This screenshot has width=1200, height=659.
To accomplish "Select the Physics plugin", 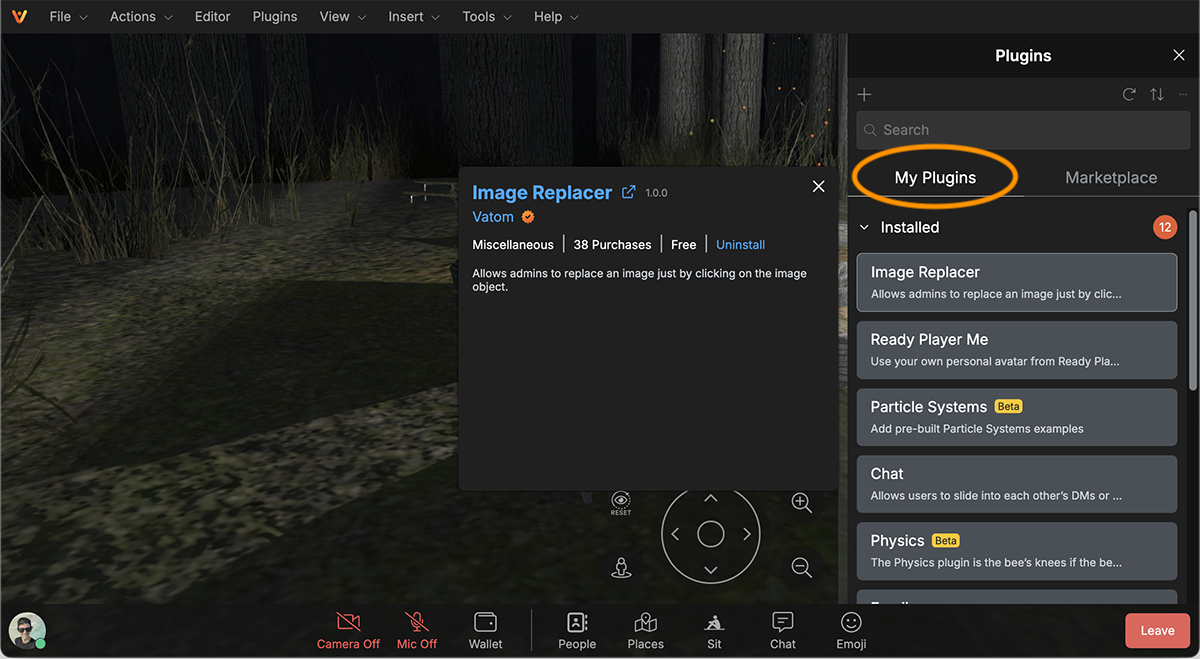I will (x=1017, y=551).
